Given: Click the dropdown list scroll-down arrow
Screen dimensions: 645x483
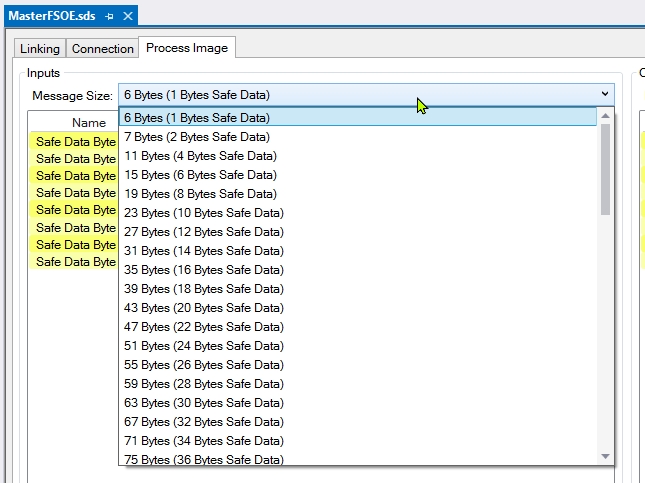Looking at the screenshot, I should 605,456.
